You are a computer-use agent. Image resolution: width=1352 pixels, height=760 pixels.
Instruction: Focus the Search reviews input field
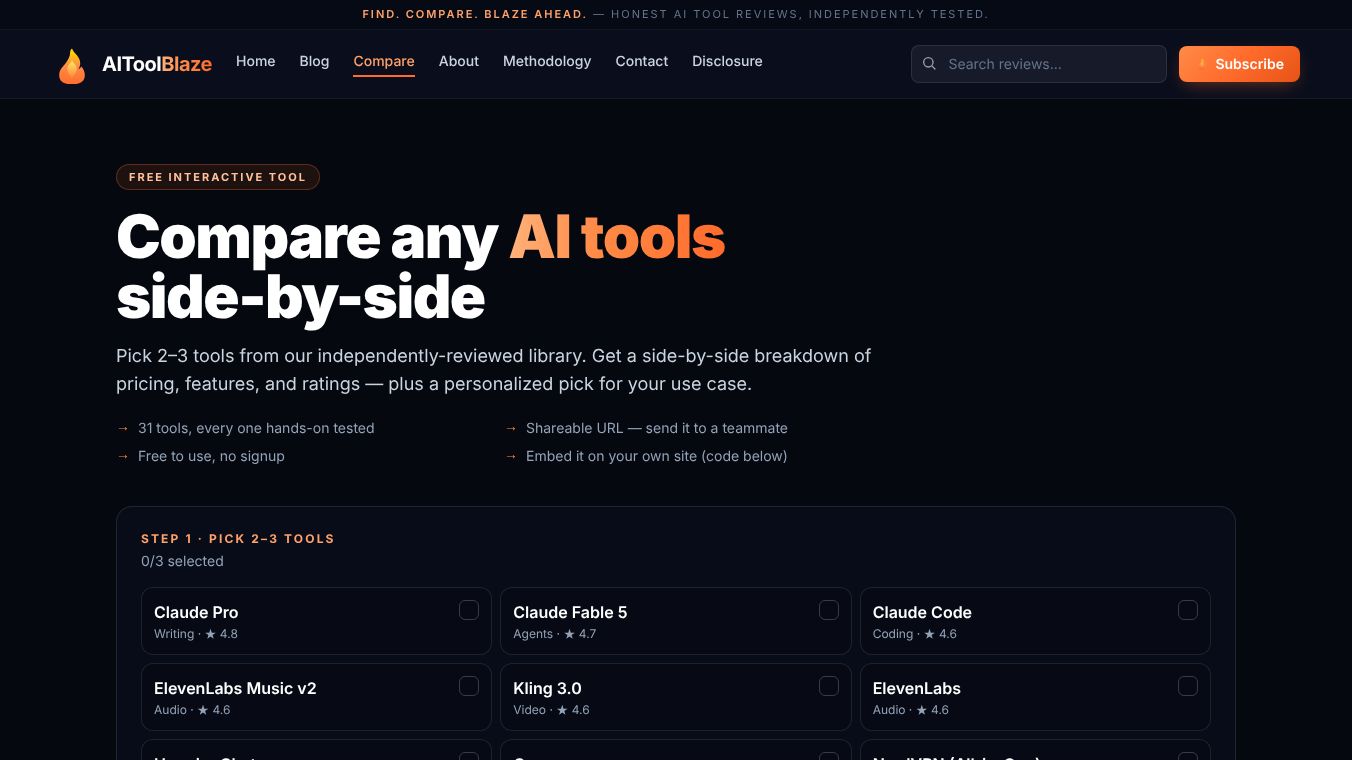pos(1039,64)
